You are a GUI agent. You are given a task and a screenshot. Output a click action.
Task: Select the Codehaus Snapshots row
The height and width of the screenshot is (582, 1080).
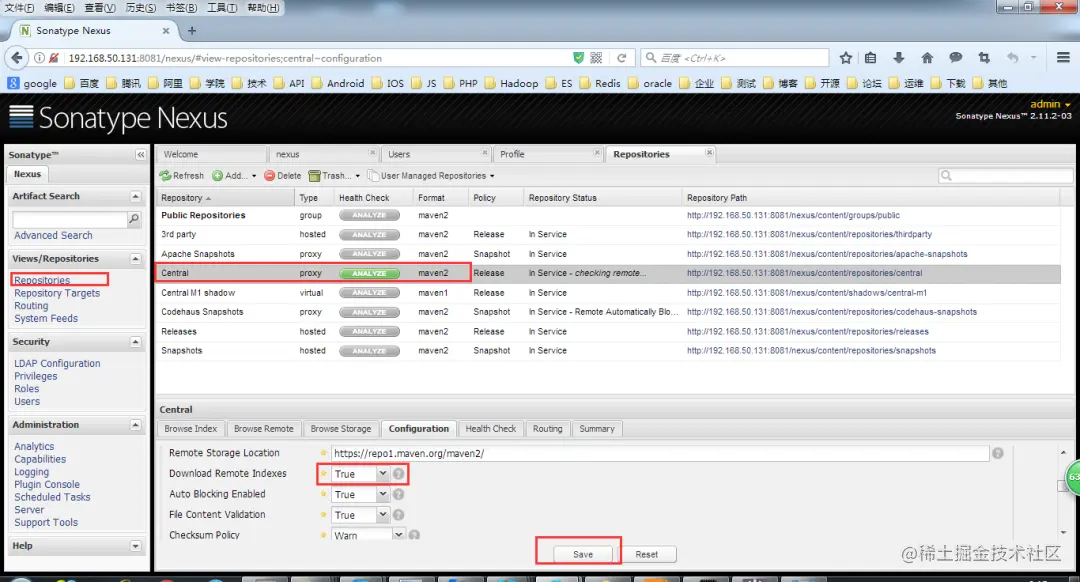(x=608, y=312)
